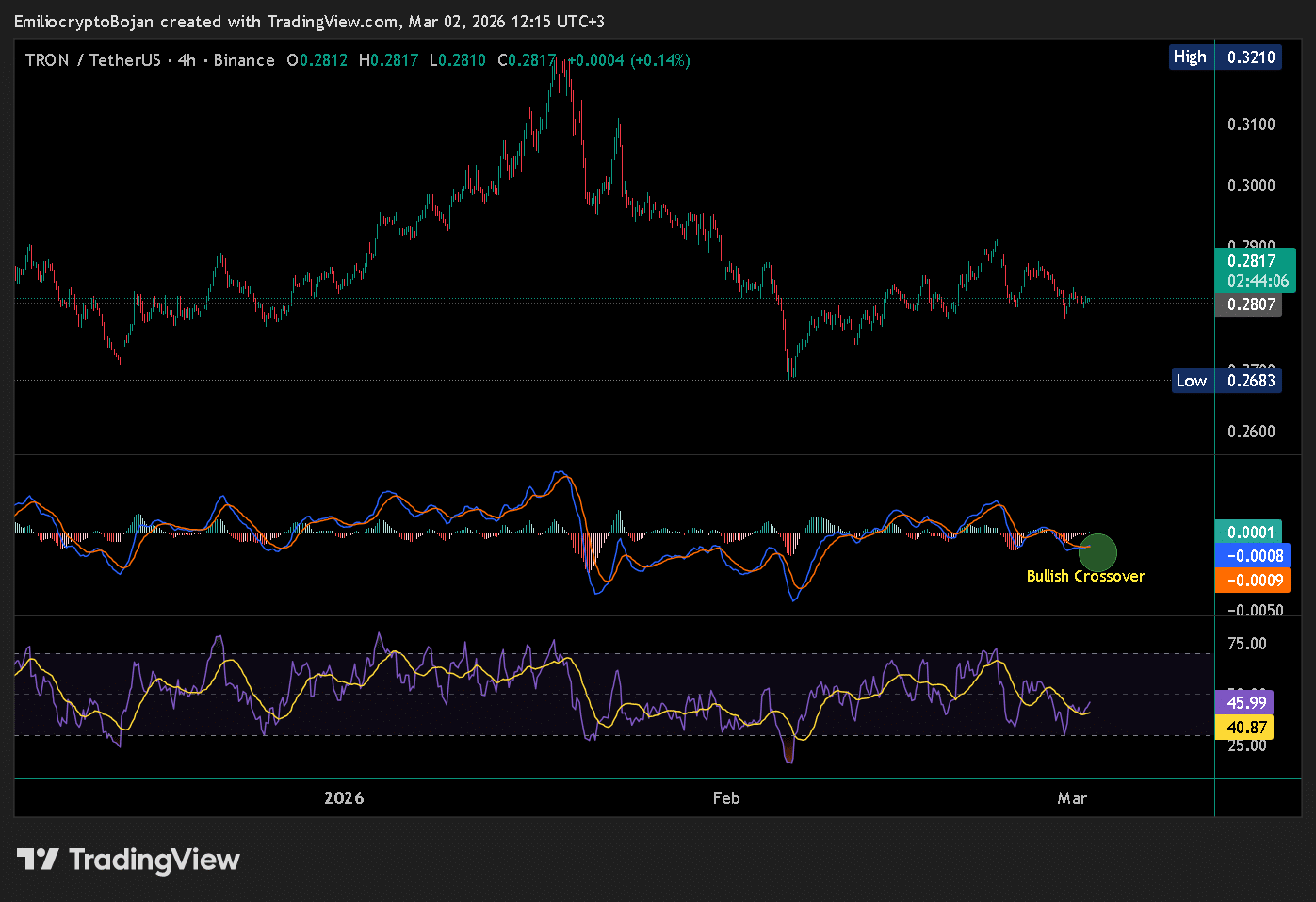Viewport: 1316px width, 902px height.
Task: Click the Bullish Crossover annotation text
Action: click(x=1085, y=576)
